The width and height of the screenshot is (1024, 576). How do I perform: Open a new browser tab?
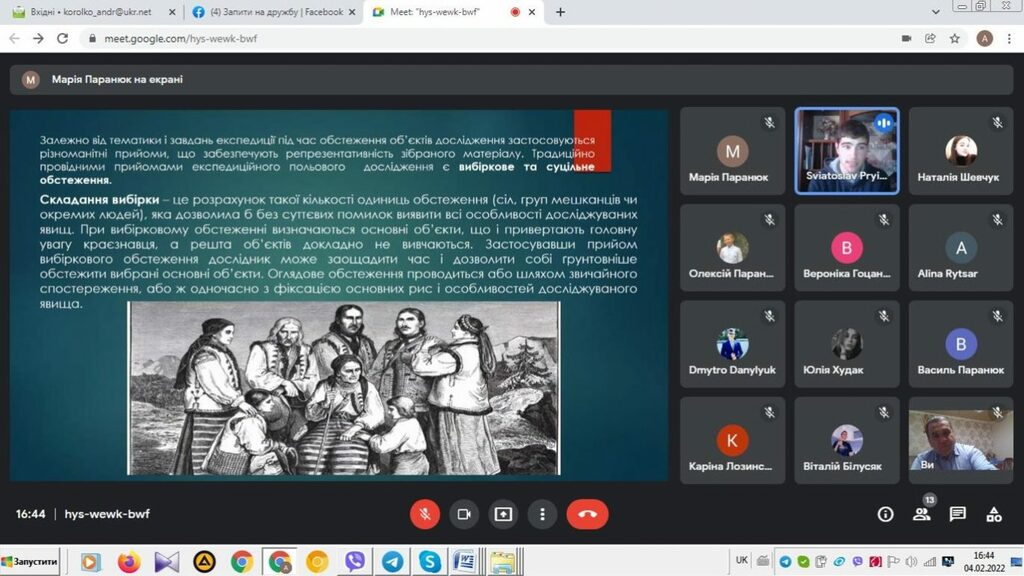pyautogui.click(x=560, y=12)
